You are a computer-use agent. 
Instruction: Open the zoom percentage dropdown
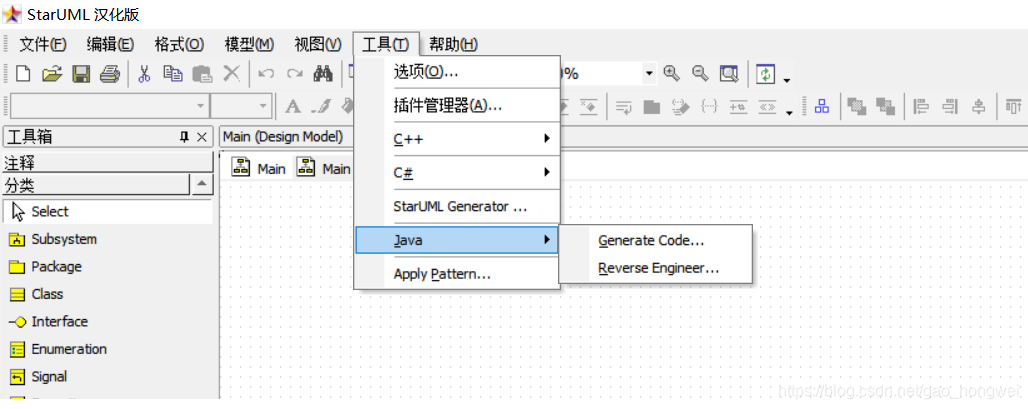[649, 73]
